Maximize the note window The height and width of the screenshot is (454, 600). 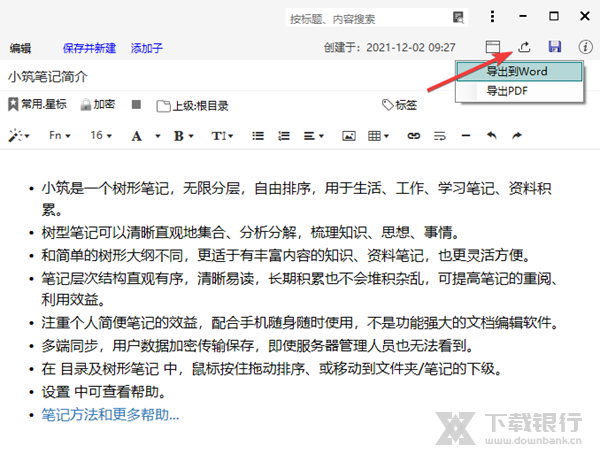point(554,16)
